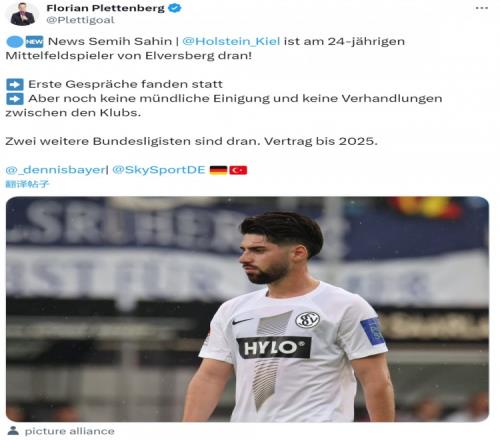Open Florian Plettenberg's profile avatar

coord(22,14)
